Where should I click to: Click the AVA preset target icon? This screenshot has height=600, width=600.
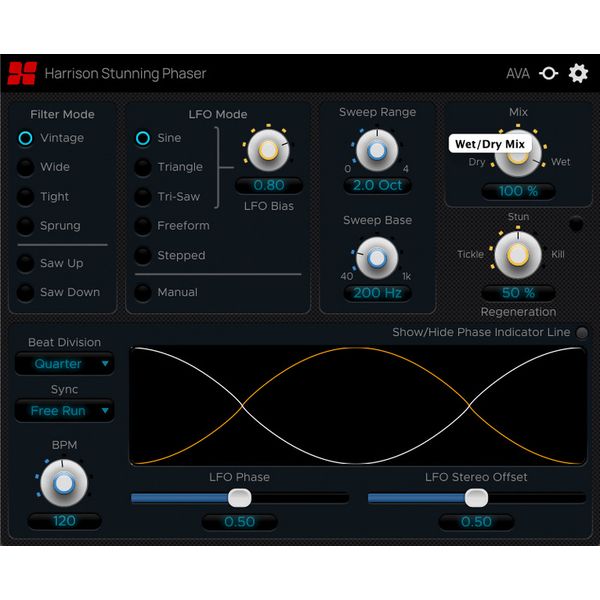point(548,73)
